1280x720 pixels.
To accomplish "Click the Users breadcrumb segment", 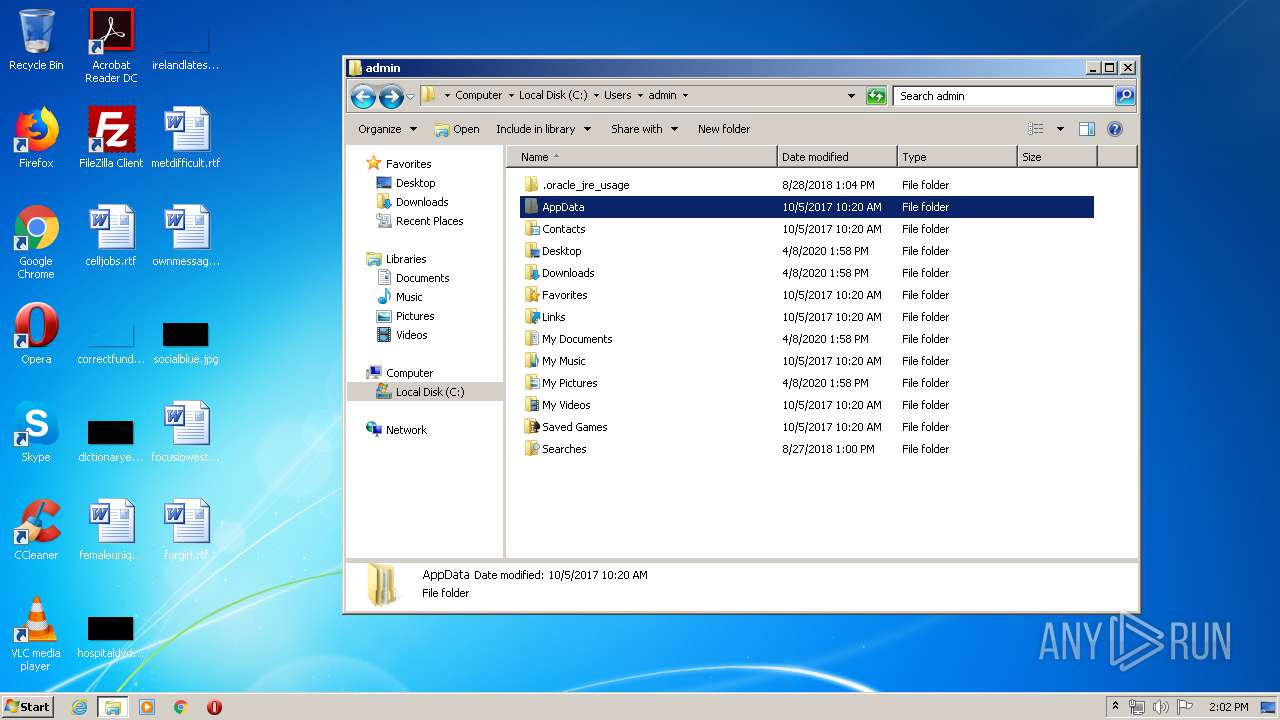I will coord(617,96).
